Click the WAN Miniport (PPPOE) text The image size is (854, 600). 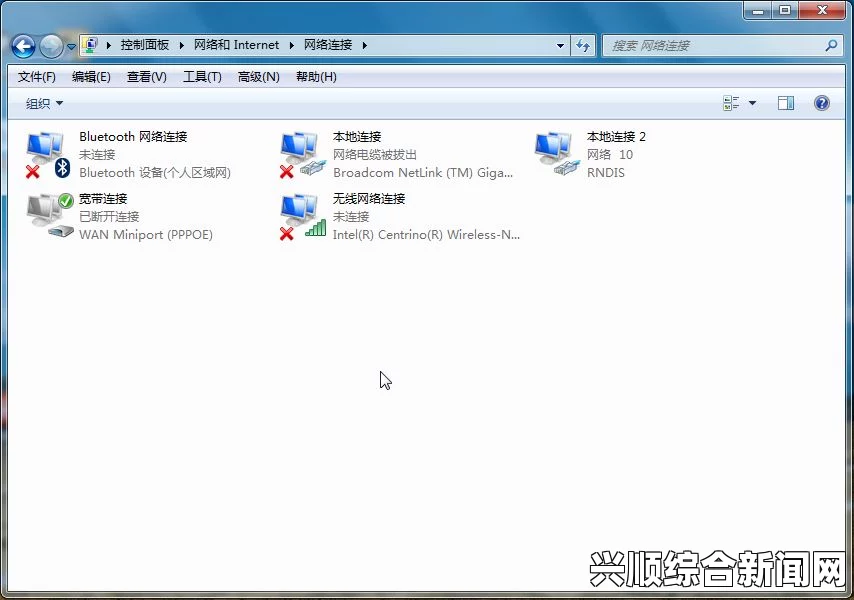146,235
